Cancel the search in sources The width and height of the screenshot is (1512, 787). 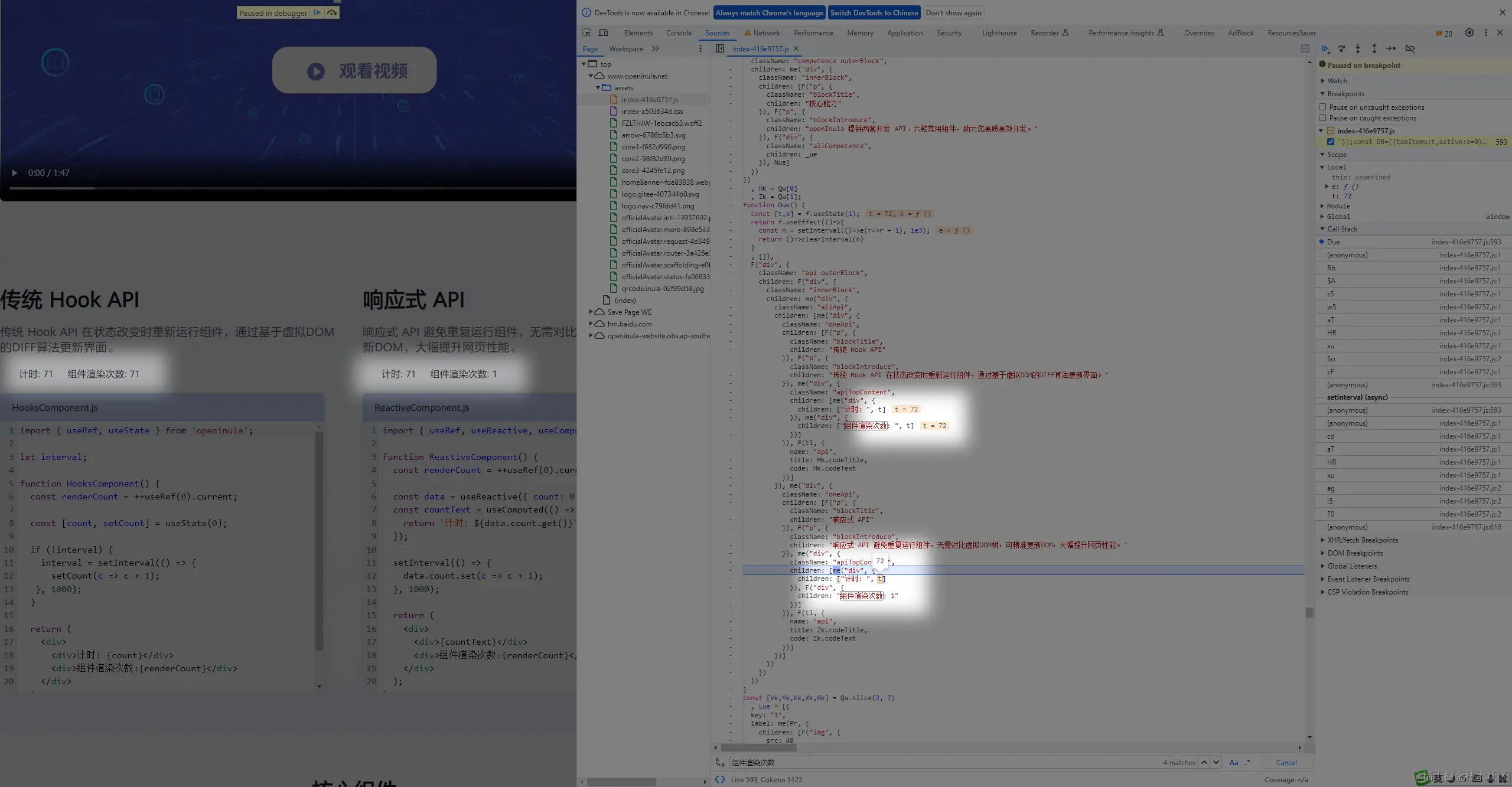click(x=1286, y=763)
